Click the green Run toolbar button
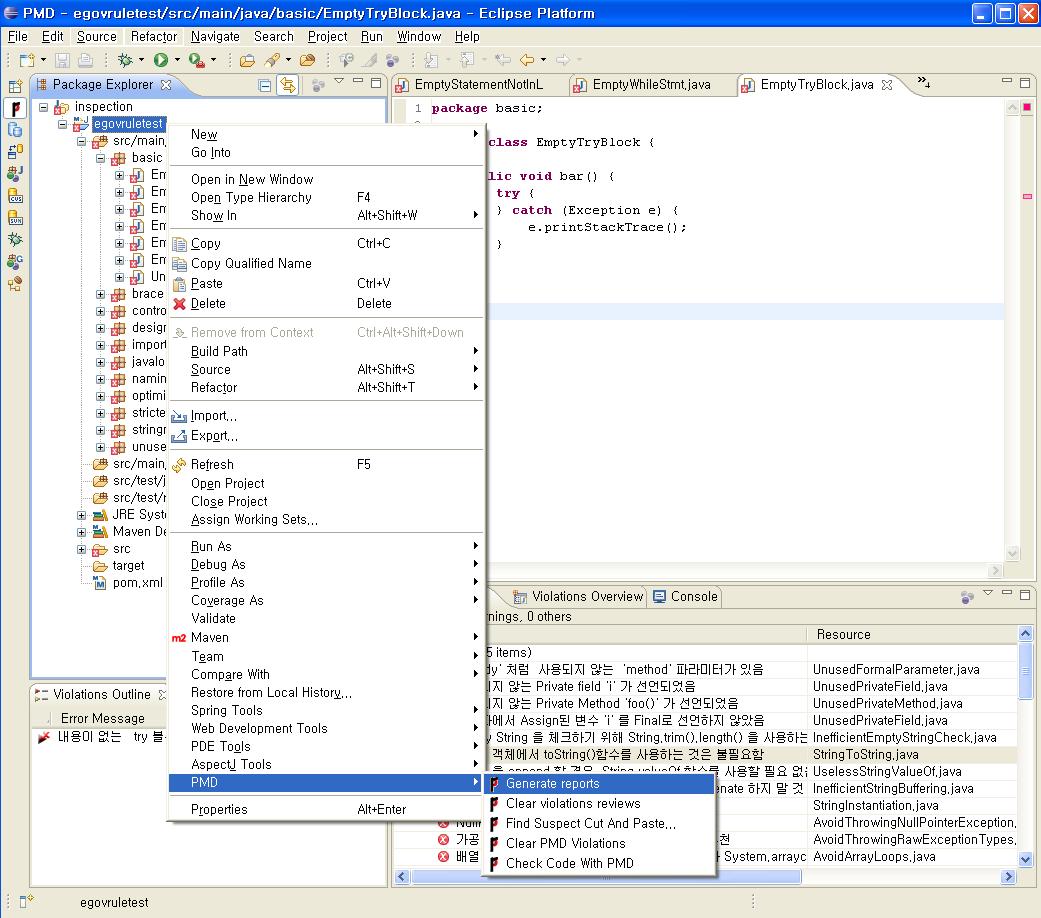Viewport: 1041px width, 918px height. [x=159, y=61]
